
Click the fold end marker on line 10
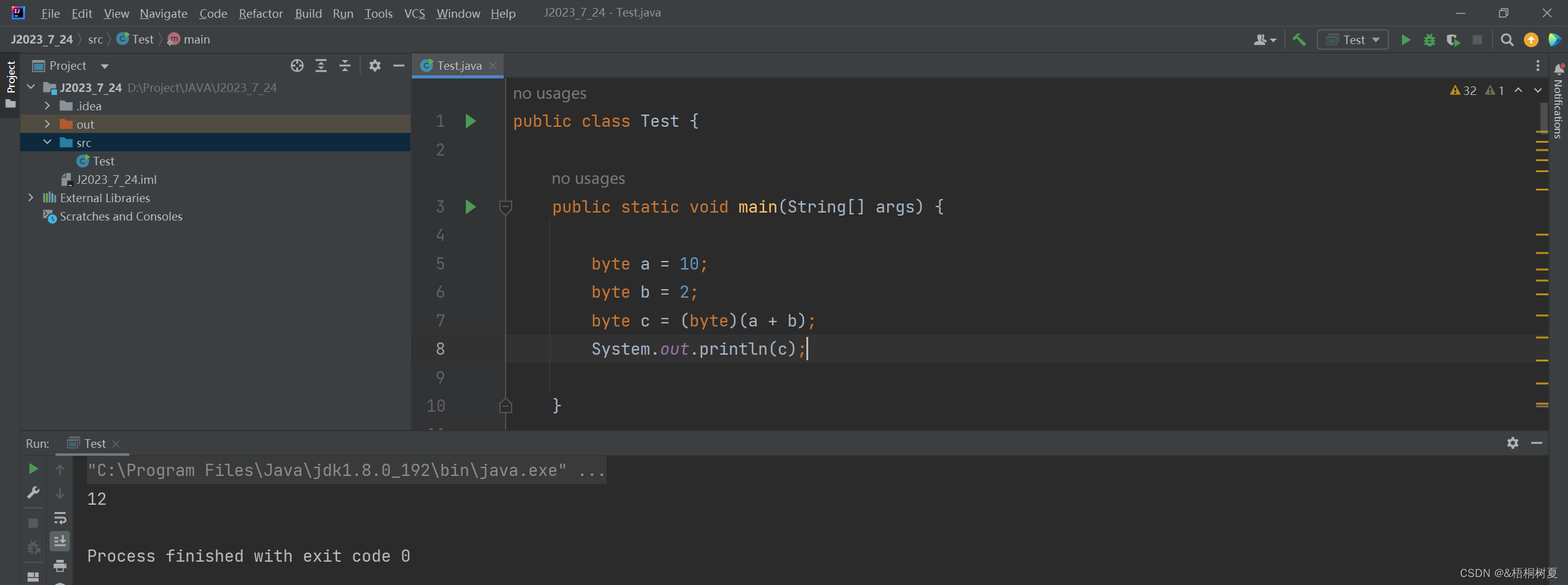click(506, 406)
